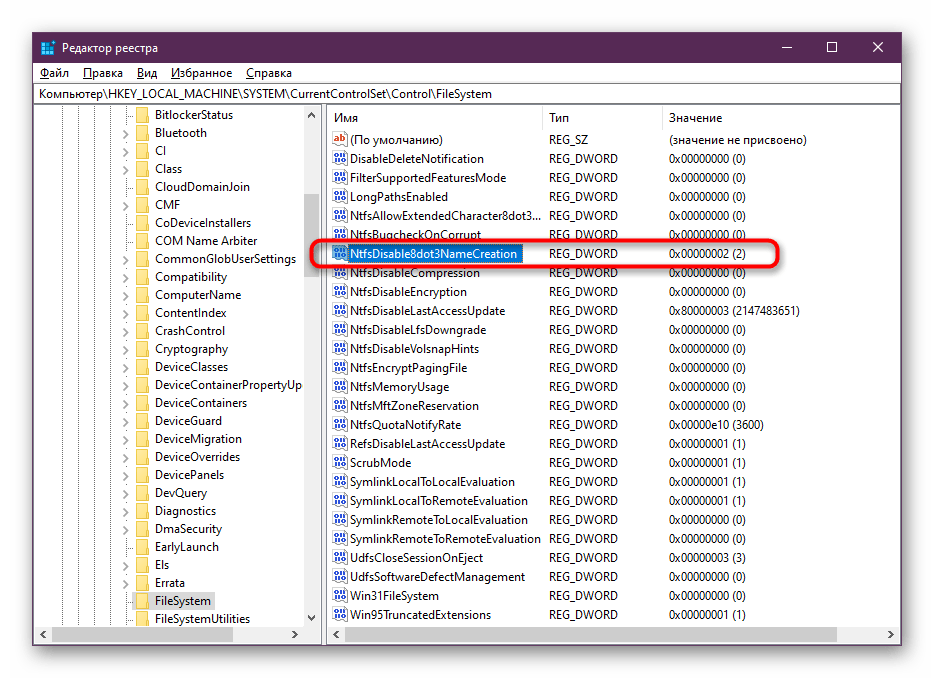This screenshot has height=678, width=934.
Task: Open the Справка menu
Action: tap(268, 73)
